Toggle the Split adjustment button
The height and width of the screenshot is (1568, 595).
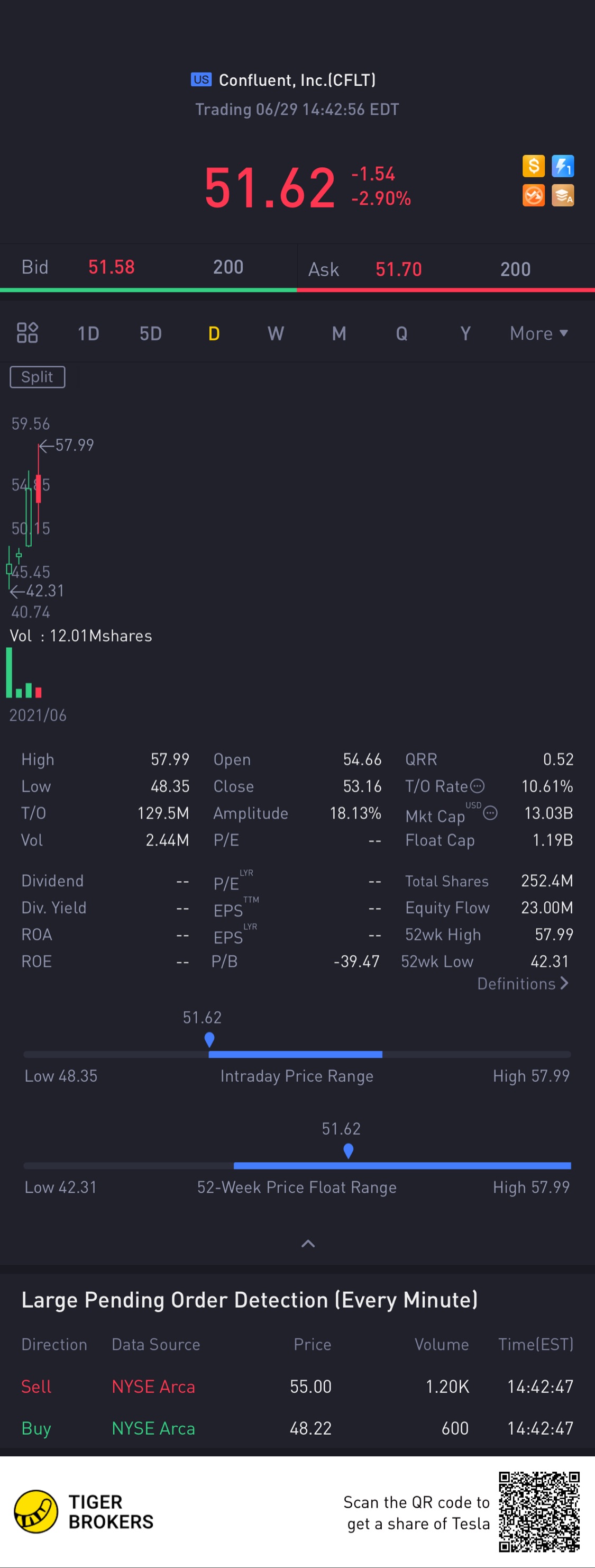[37, 377]
